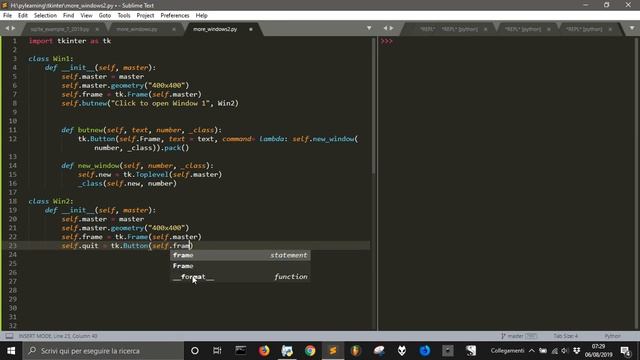Screen dimensions: 640x360
Task: Click the 'class Win2:' line
Action: pos(51,201)
